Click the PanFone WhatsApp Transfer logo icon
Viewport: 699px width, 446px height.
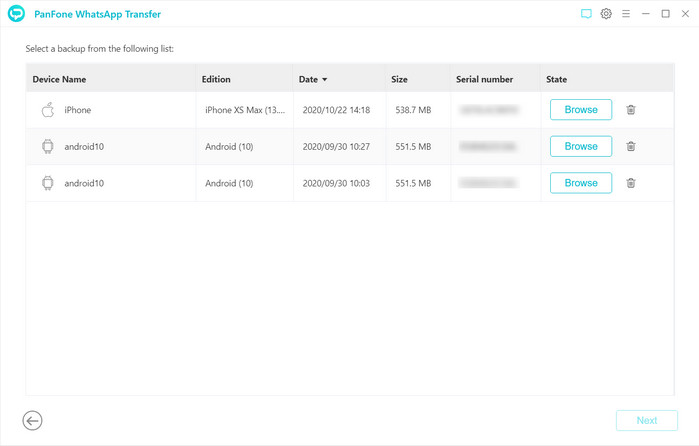point(16,13)
